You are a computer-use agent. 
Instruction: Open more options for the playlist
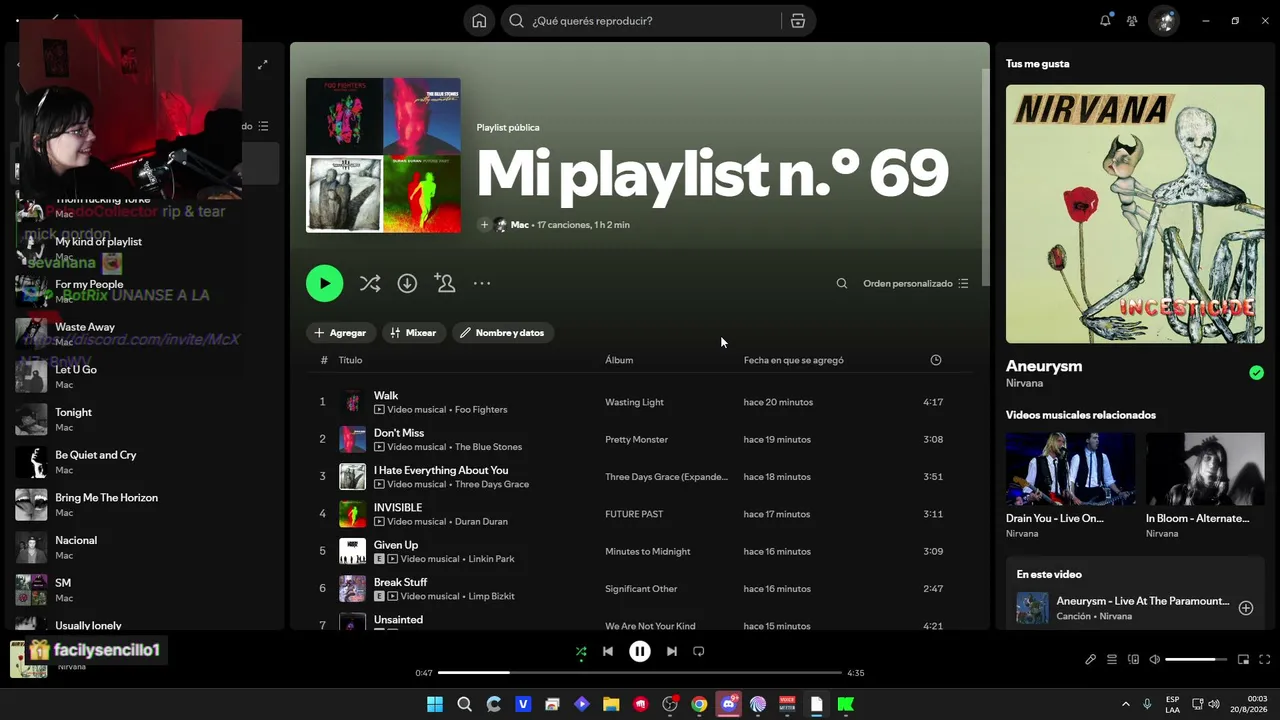[482, 284]
